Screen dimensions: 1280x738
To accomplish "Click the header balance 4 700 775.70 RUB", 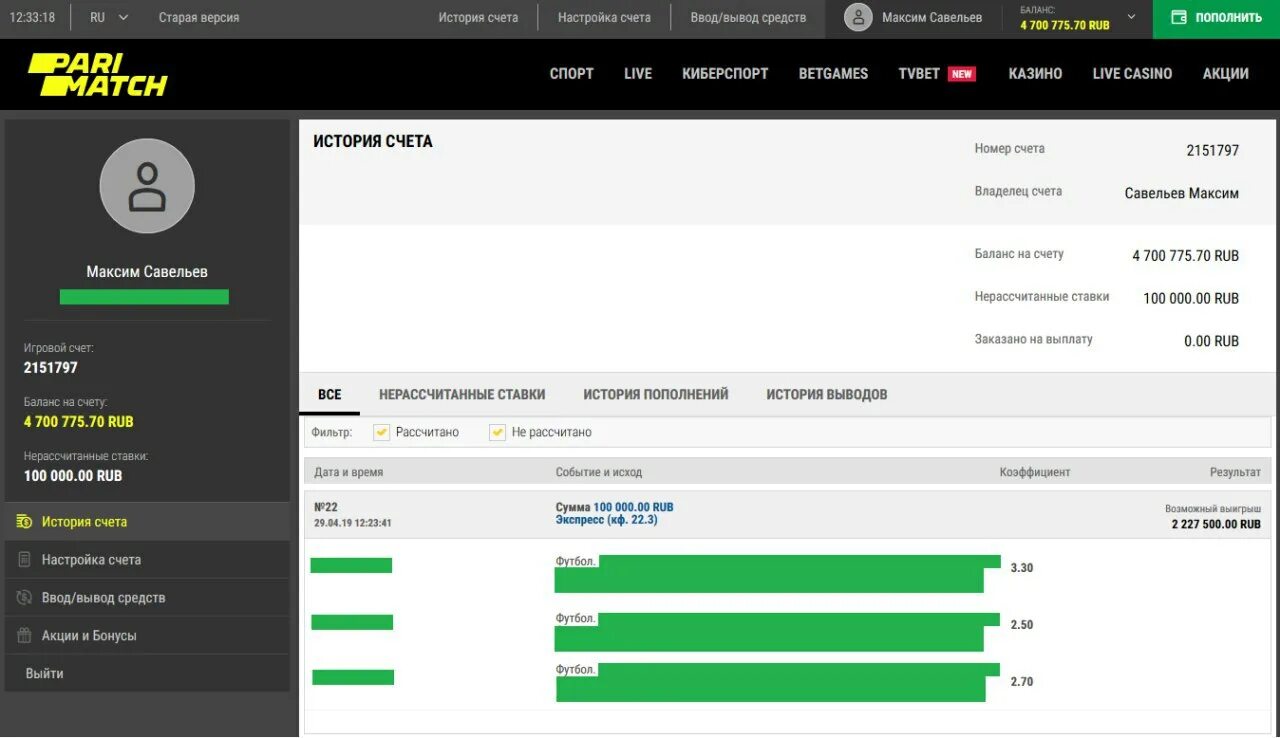I will 1065,25.
